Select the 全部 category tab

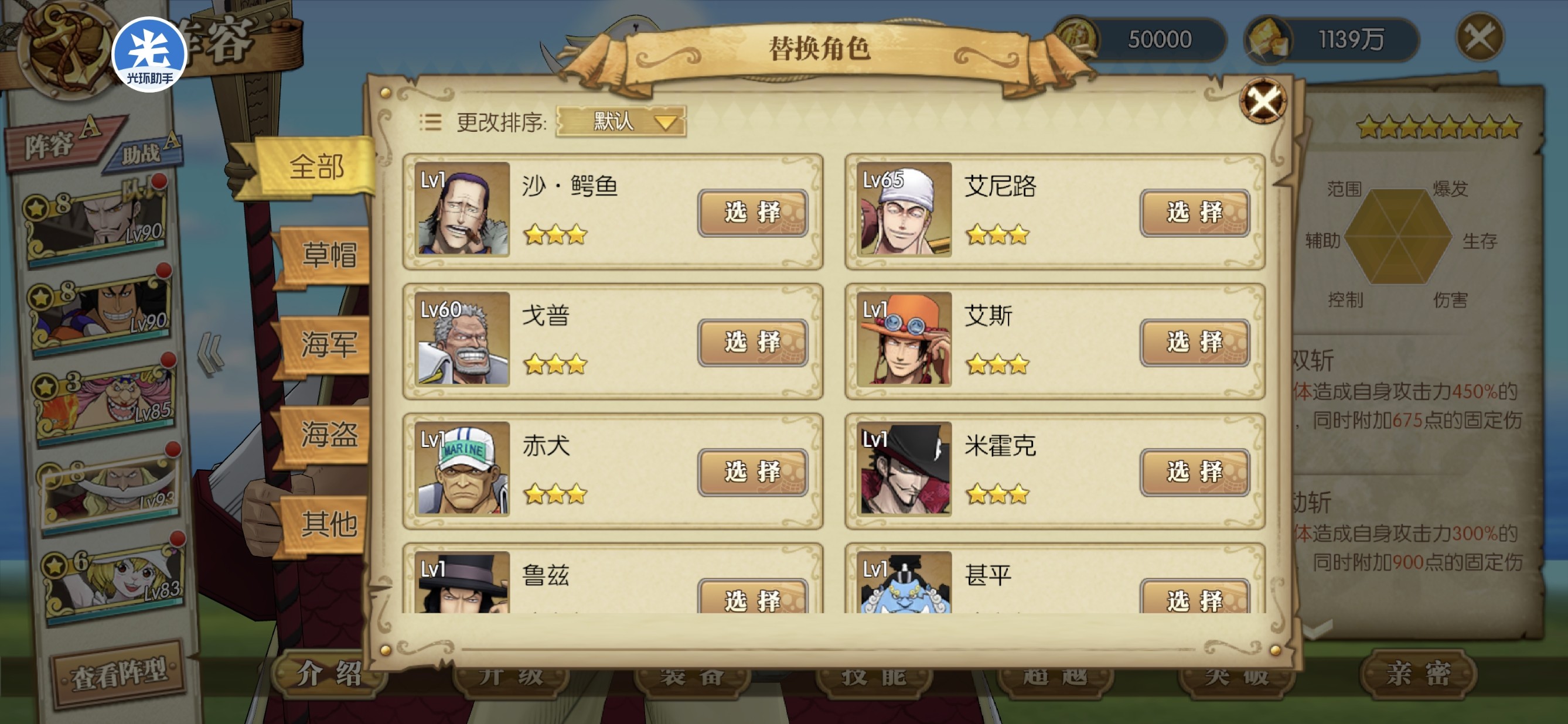tap(315, 167)
